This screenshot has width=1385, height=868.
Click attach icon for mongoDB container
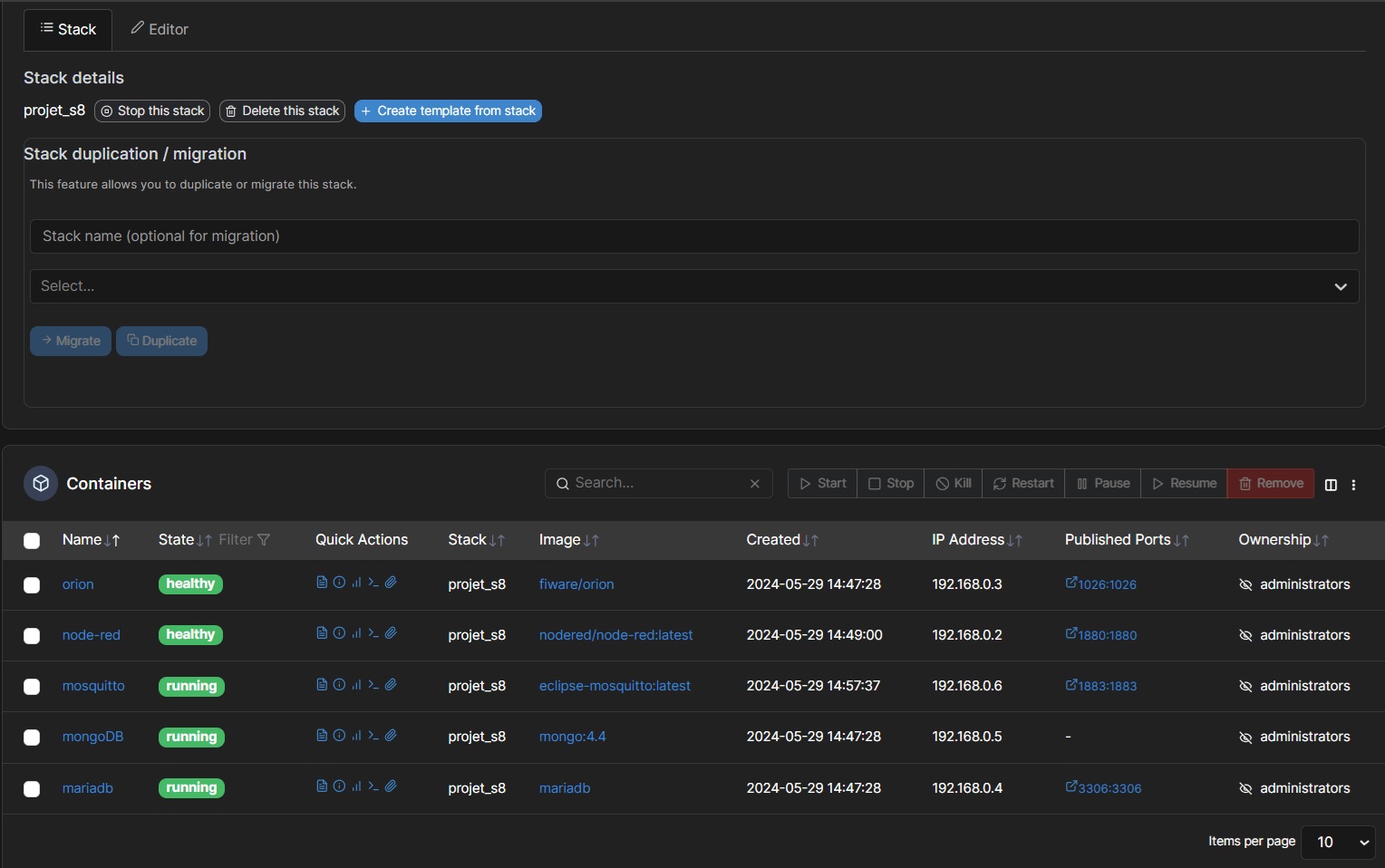coord(391,736)
